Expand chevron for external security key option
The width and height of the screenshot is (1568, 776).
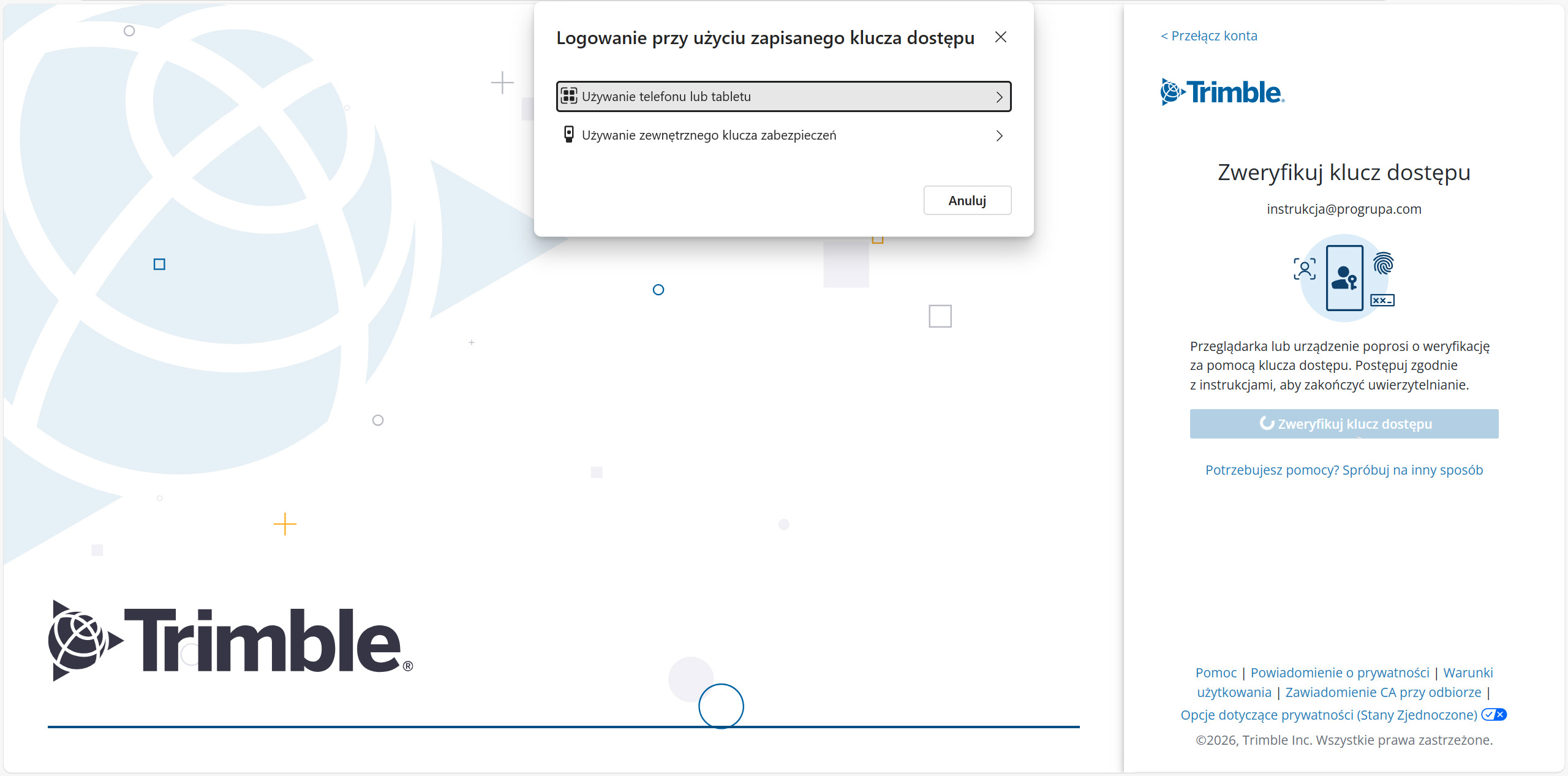point(999,135)
